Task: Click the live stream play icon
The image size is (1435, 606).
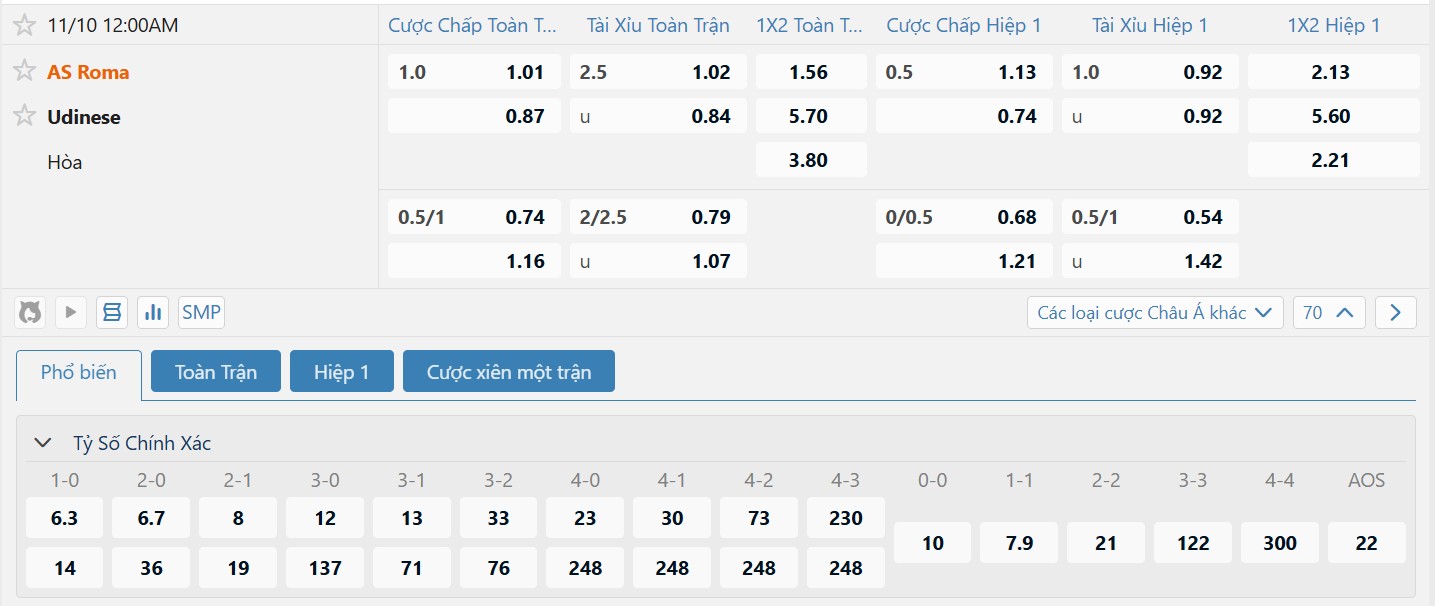Action: pos(70,313)
